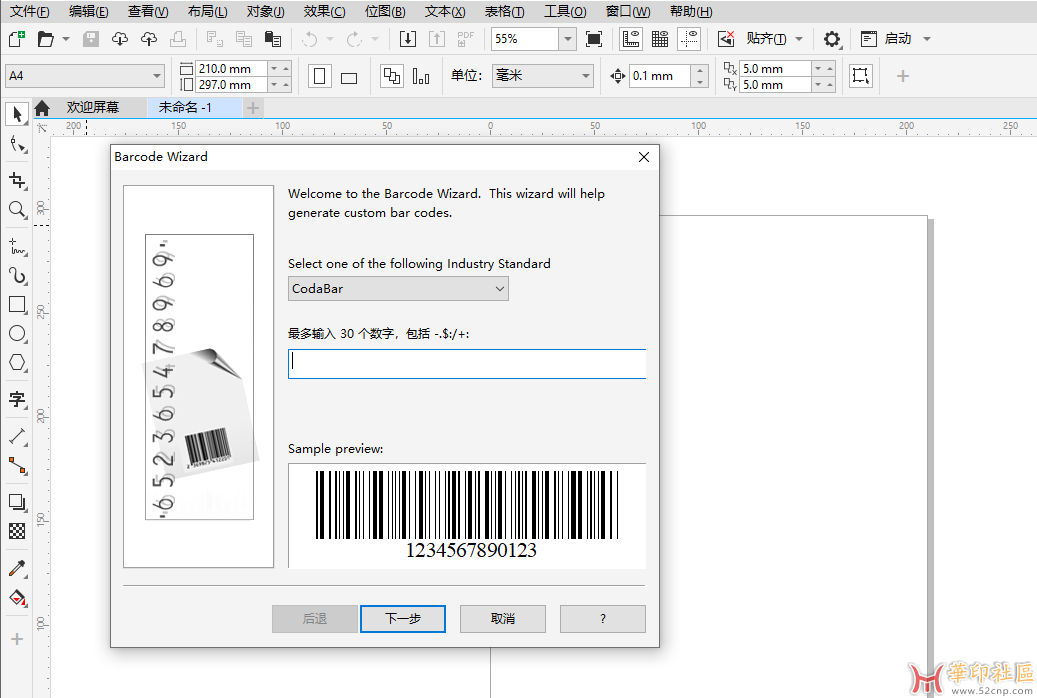Create a new document icon
Viewport: 1037px width, 698px height.
17,39
